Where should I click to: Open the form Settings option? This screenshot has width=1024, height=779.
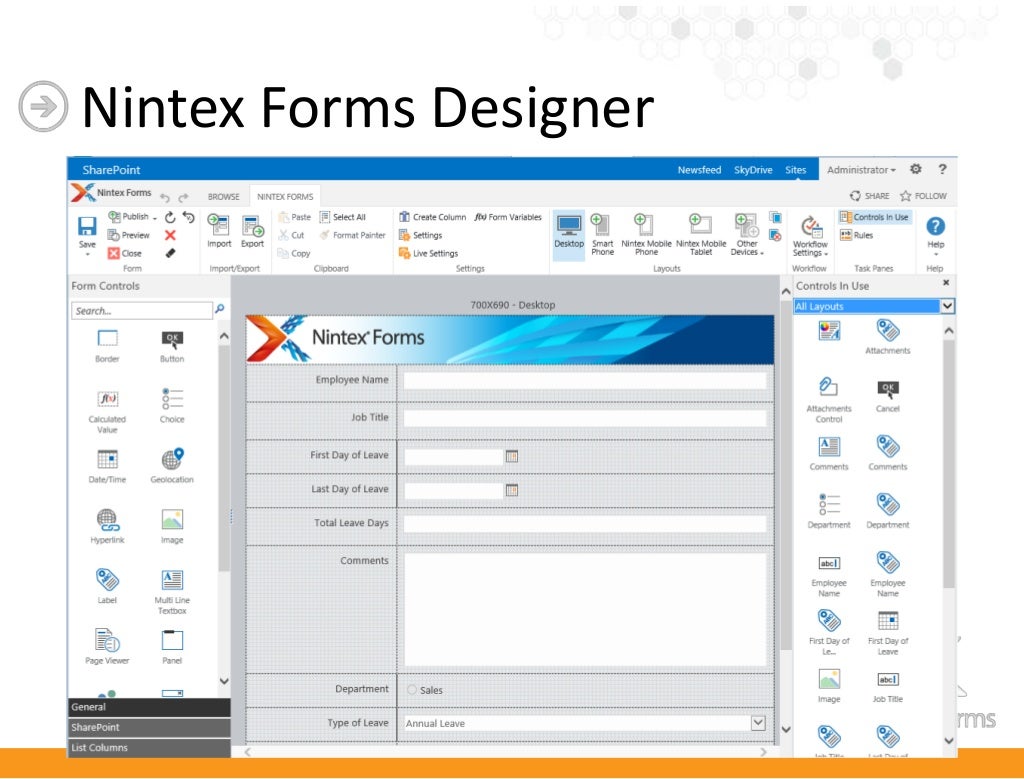click(x=421, y=235)
